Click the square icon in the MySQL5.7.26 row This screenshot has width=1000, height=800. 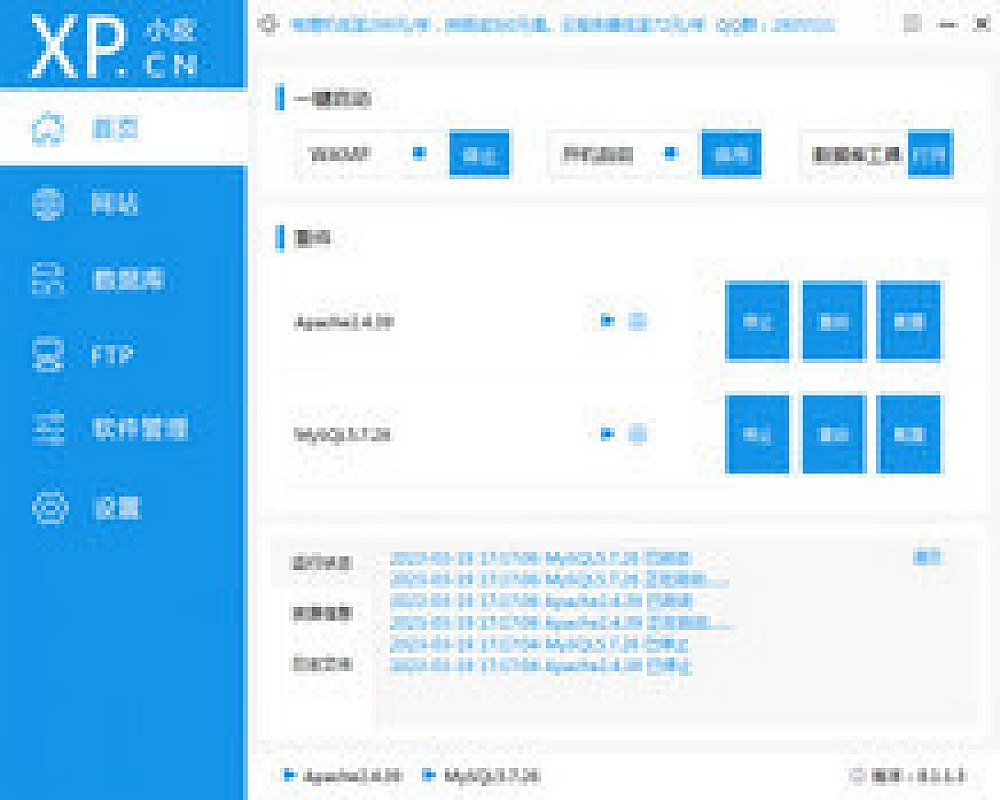[x=638, y=434]
